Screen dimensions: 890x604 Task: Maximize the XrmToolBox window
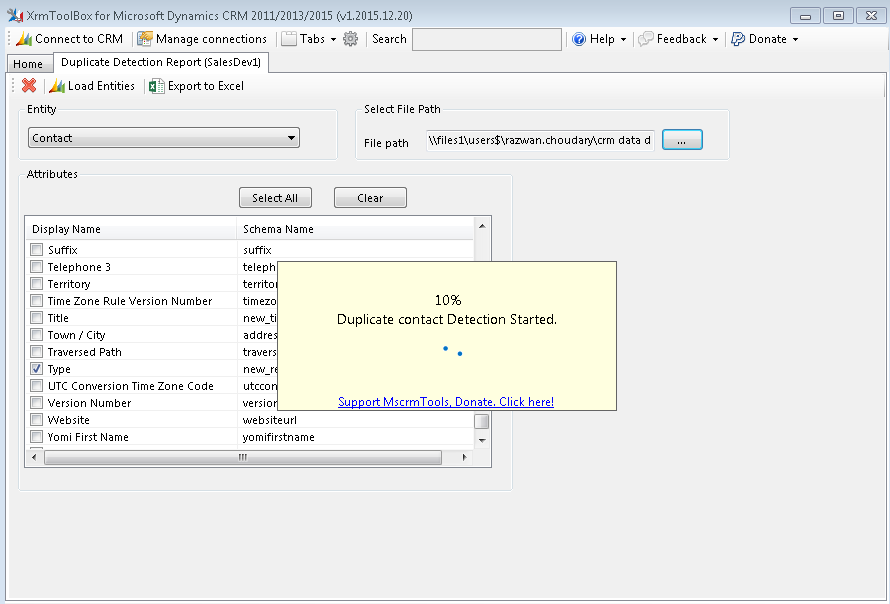(x=838, y=15)
